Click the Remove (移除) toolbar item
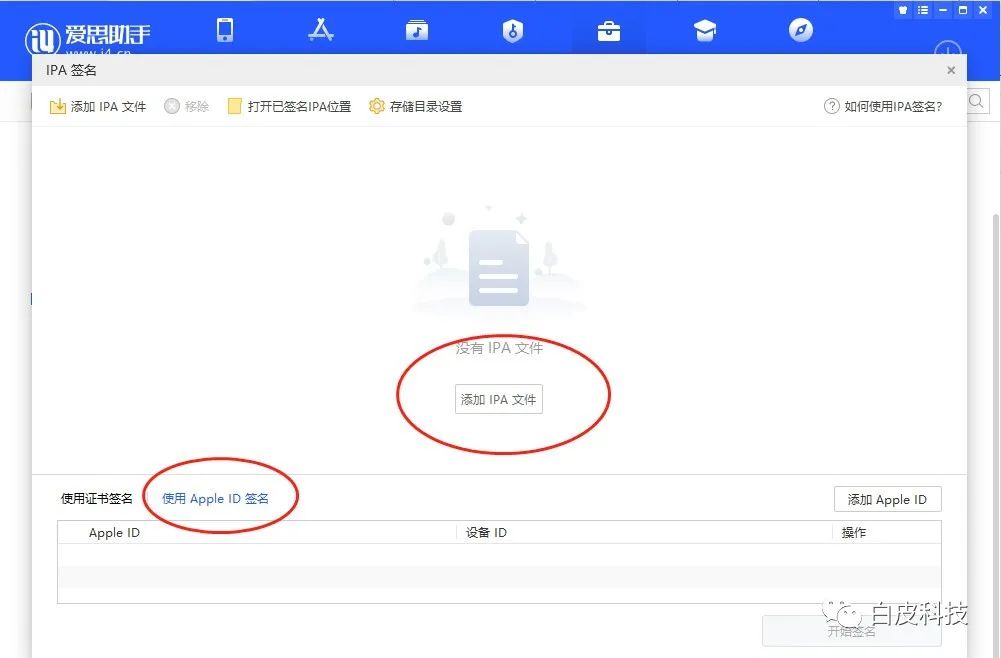Viewport: 1001px width, 658px height. [186, 107]
